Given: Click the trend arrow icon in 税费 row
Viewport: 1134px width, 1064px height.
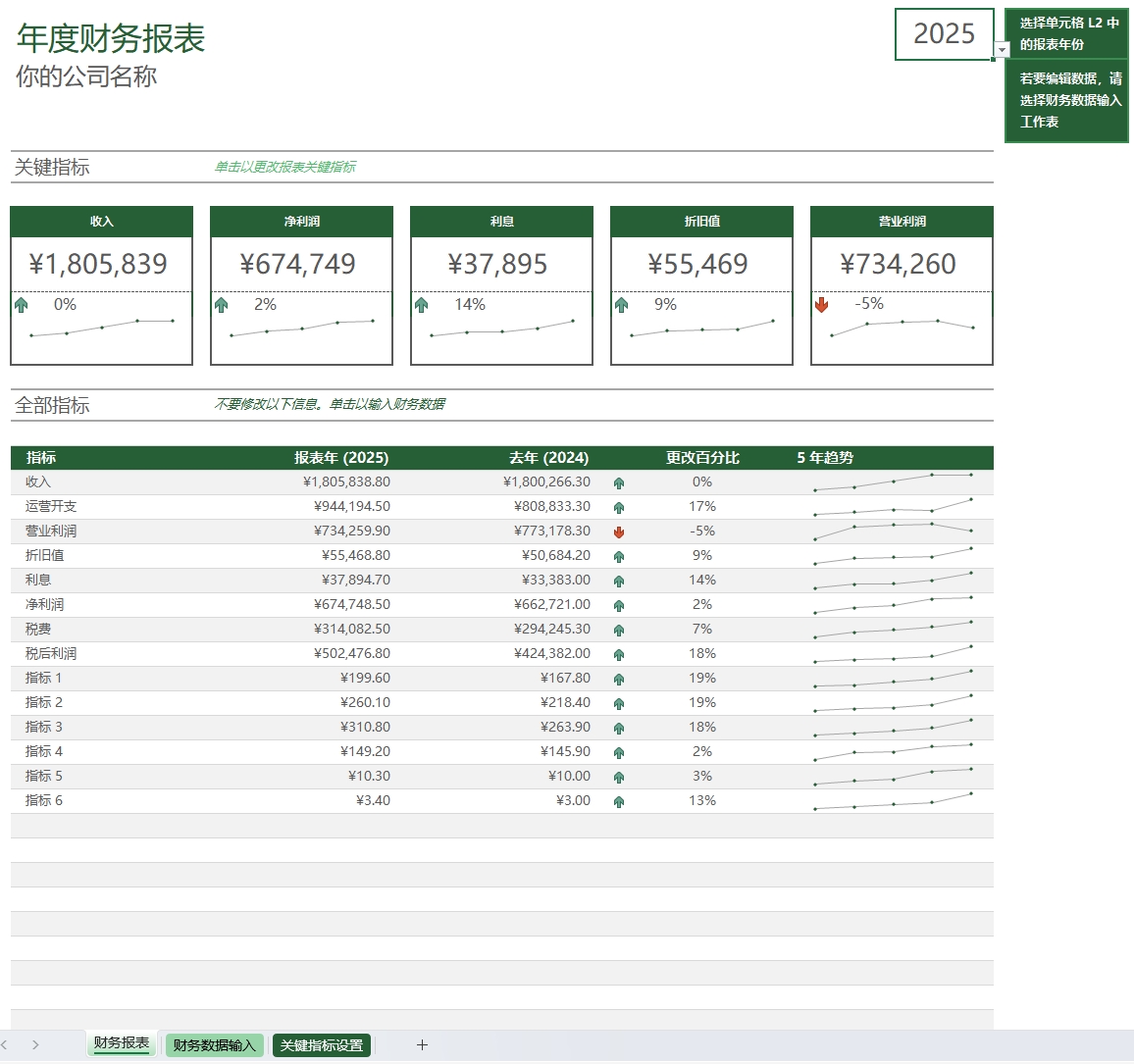Looking at the screenshot, I should click(619, 631).
